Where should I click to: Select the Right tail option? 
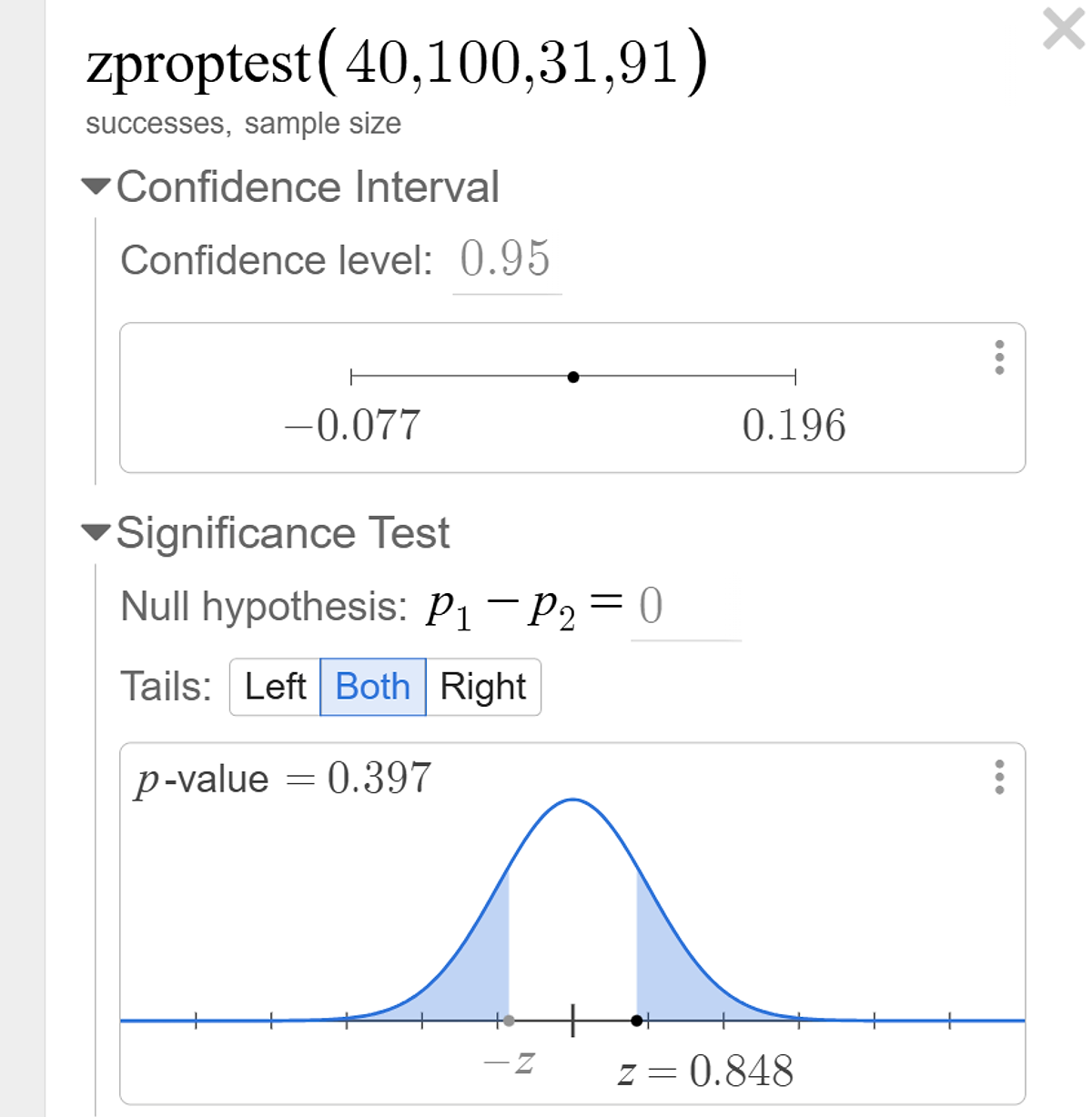(483, 687)
